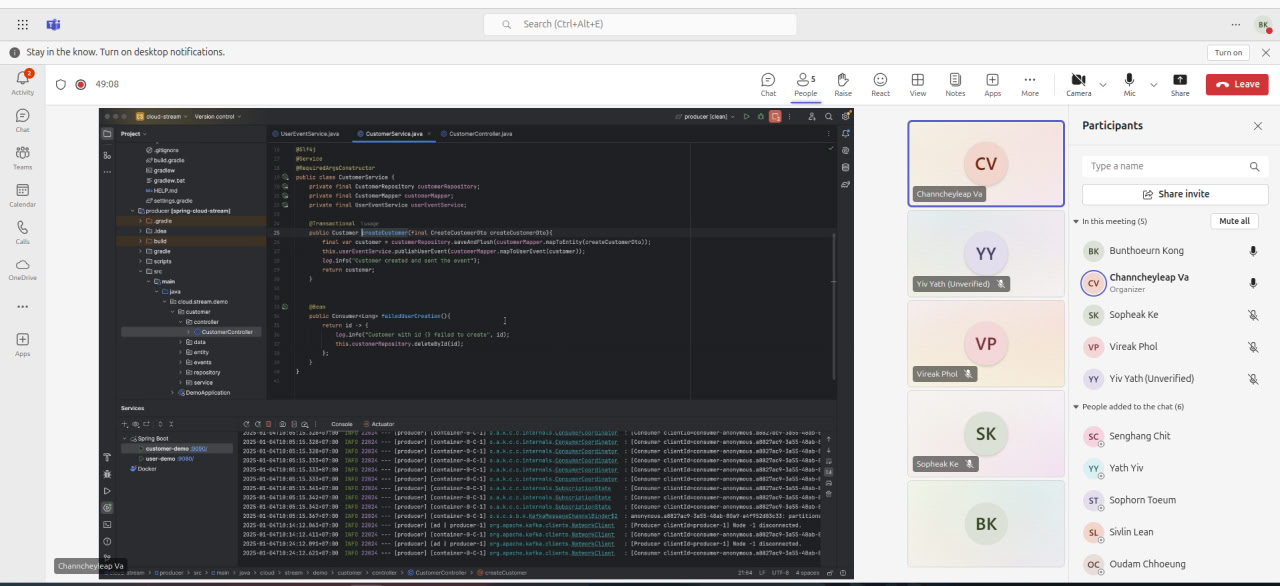Click the recording indicator icon
Screen dimensions: 1280x586
(x=81, y=85)
